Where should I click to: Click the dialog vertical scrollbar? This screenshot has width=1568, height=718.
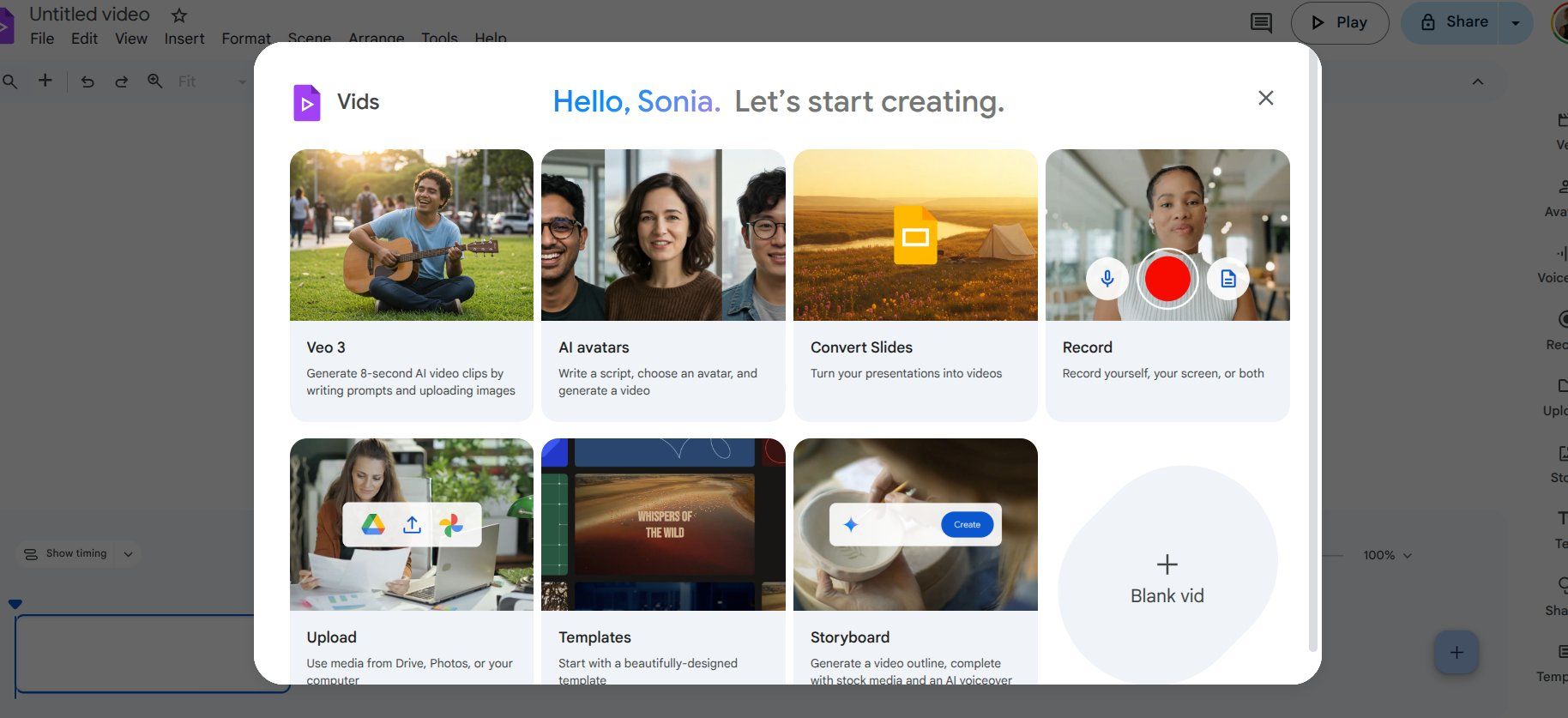[x=1312, y=352]
